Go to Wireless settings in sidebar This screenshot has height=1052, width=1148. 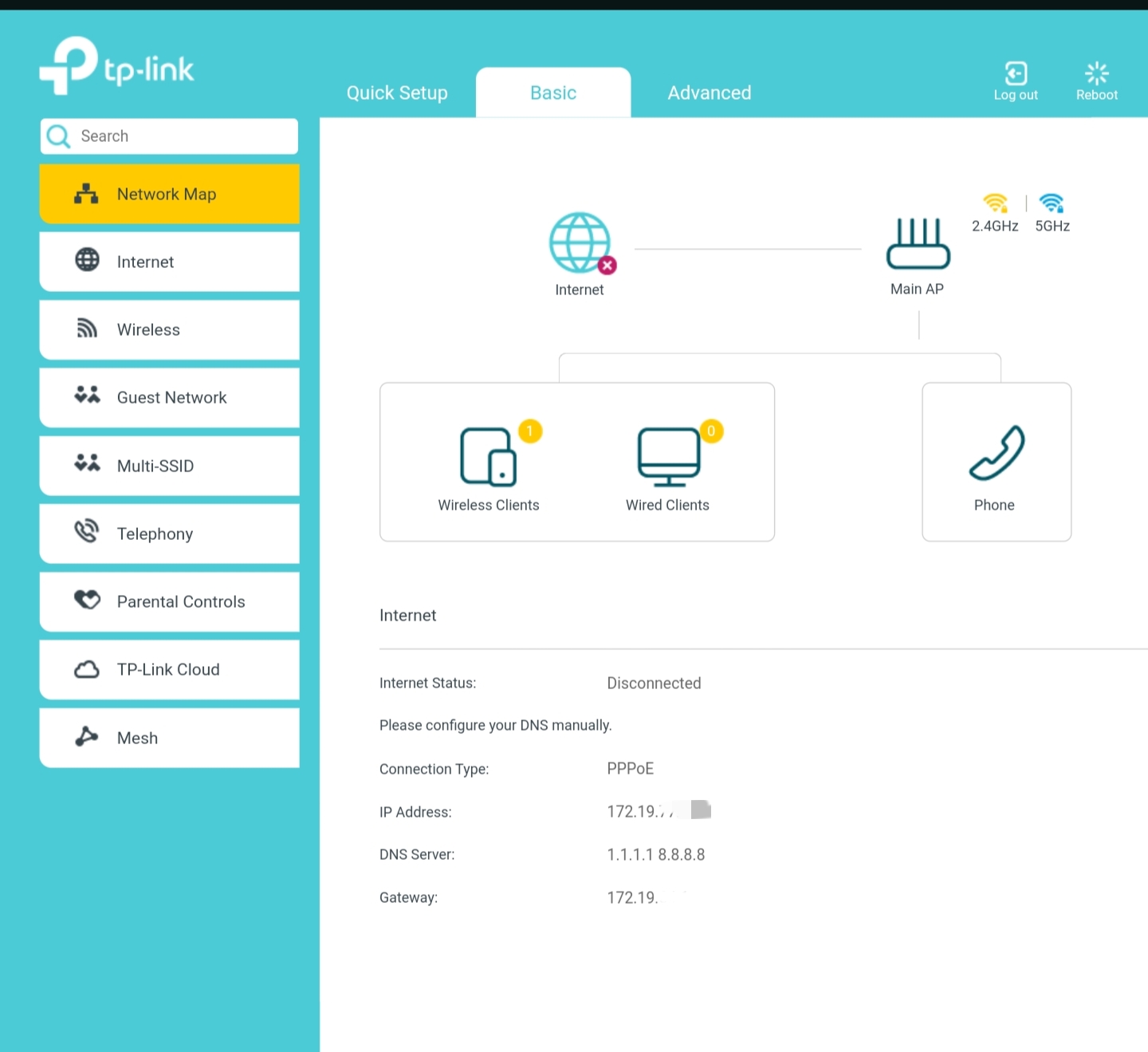169,329
